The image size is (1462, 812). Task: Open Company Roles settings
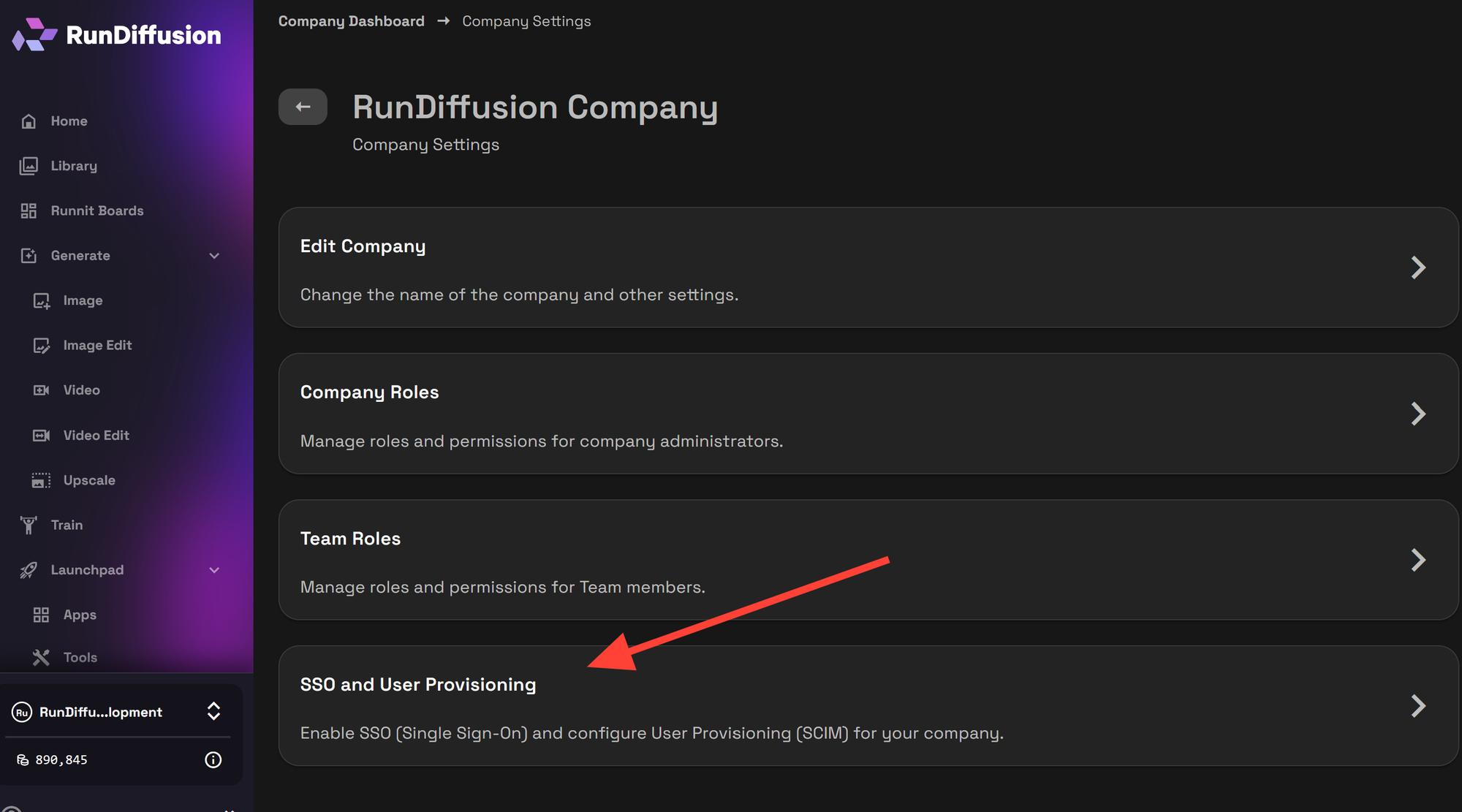[870, 414]
